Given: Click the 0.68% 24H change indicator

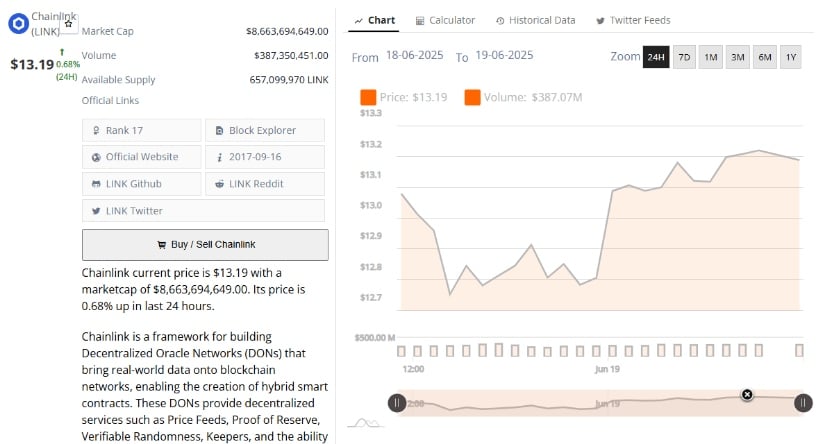Looking at the screenshot, I should (x=67, y=65).
